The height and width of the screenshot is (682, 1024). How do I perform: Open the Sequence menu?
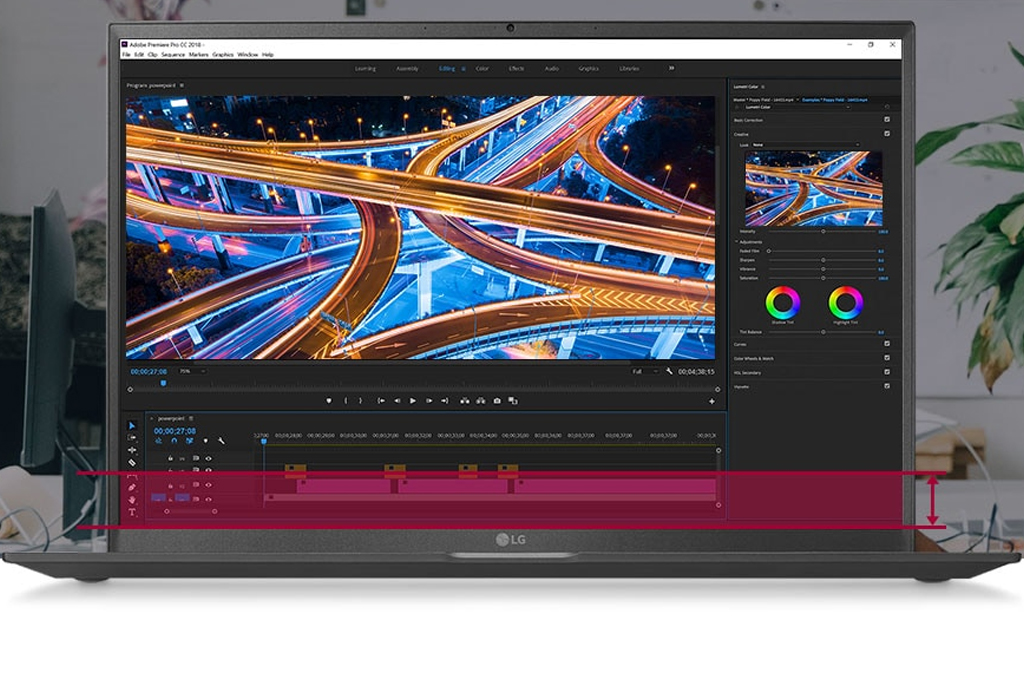click(x=173, y=55)
